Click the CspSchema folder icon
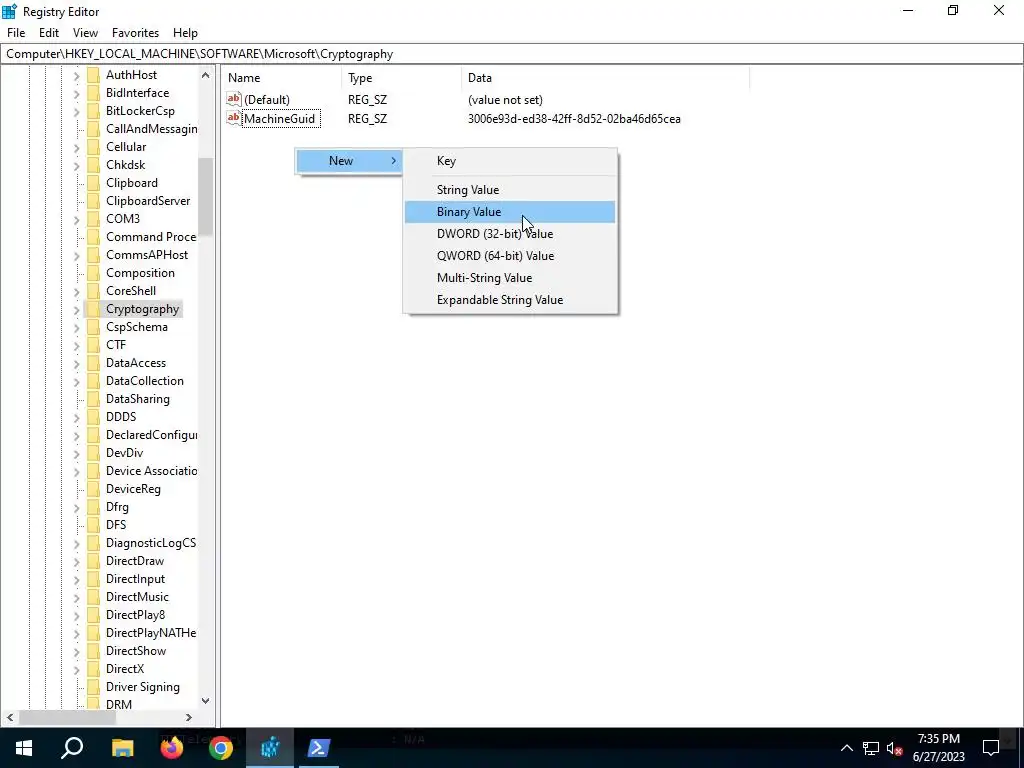 point(93,327)
